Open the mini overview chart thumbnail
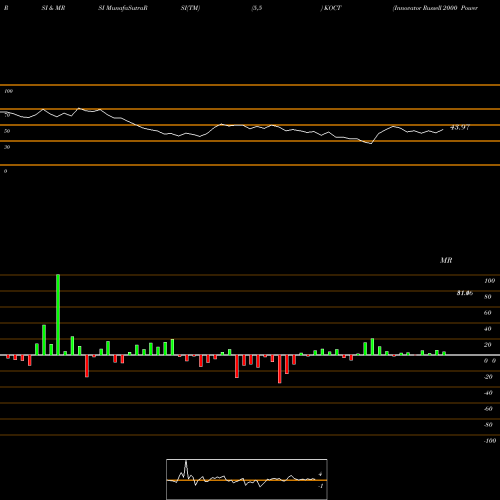This screenshot has width=500, height=500. (x=247, y=479)
